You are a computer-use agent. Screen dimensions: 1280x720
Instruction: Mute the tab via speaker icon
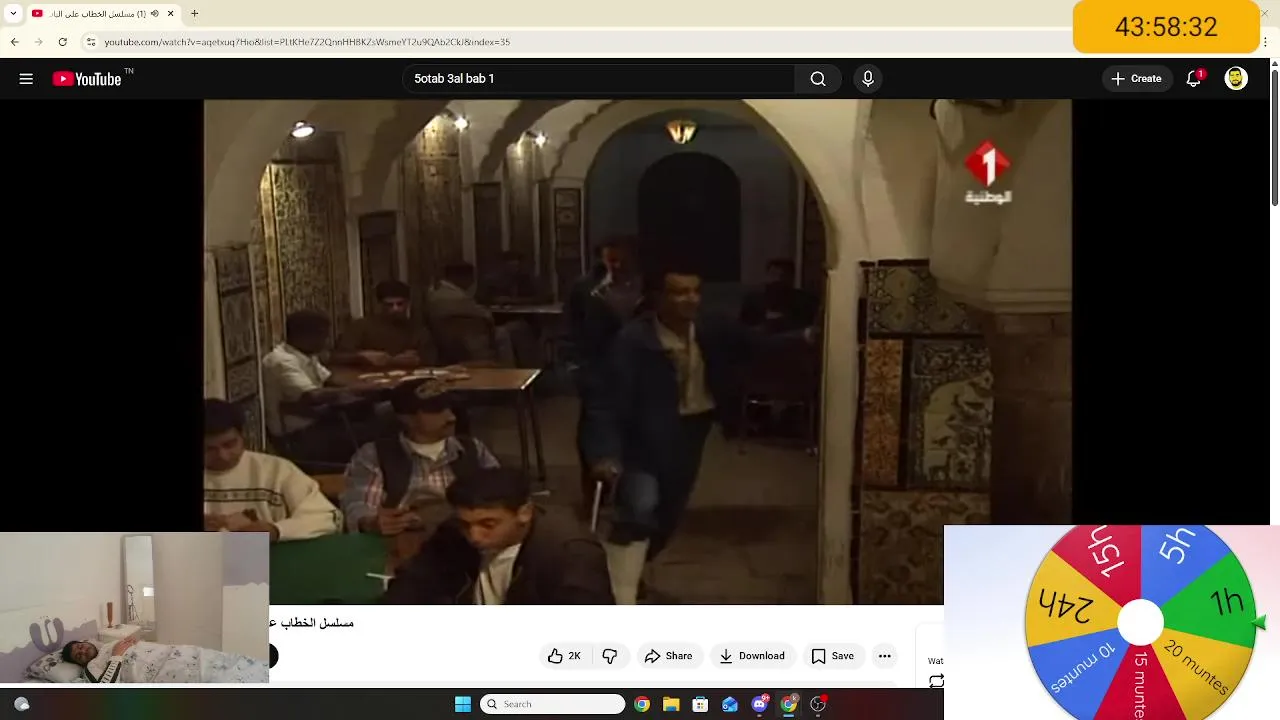154,14
